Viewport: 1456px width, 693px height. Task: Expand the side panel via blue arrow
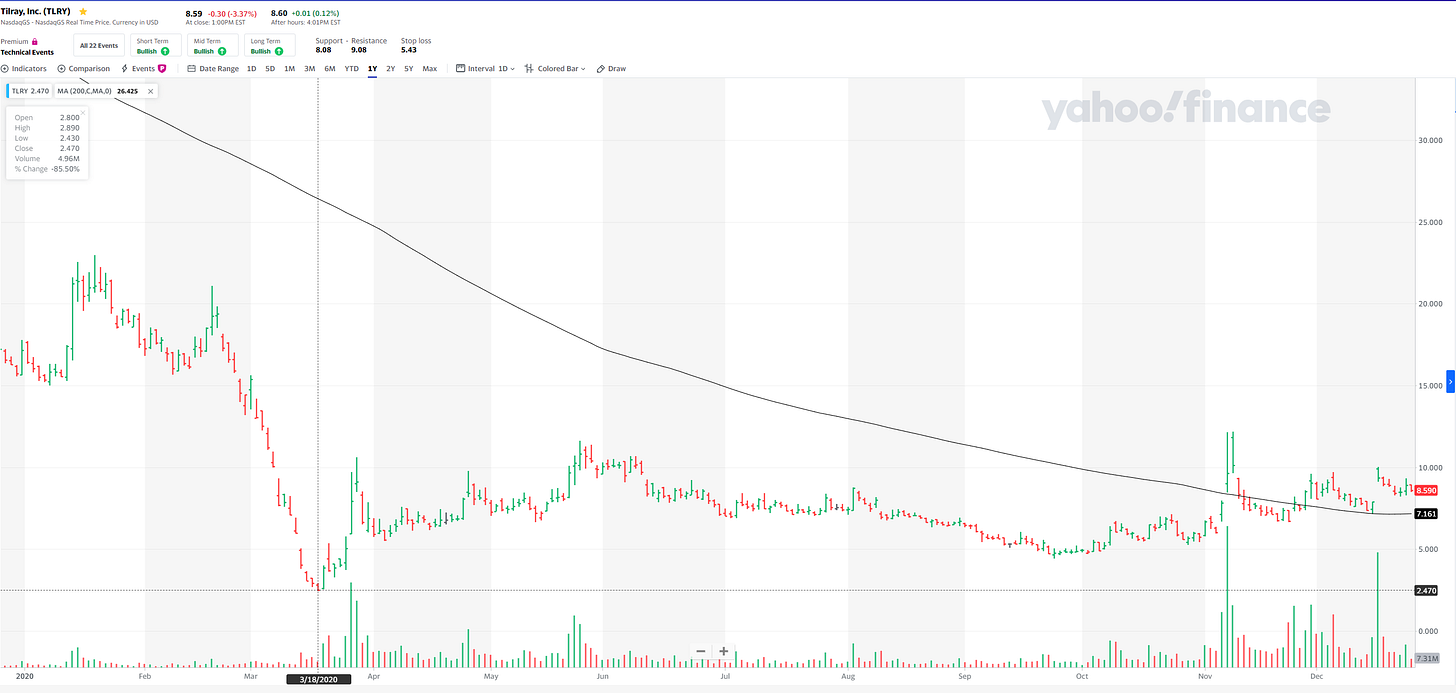[1450, 383]
